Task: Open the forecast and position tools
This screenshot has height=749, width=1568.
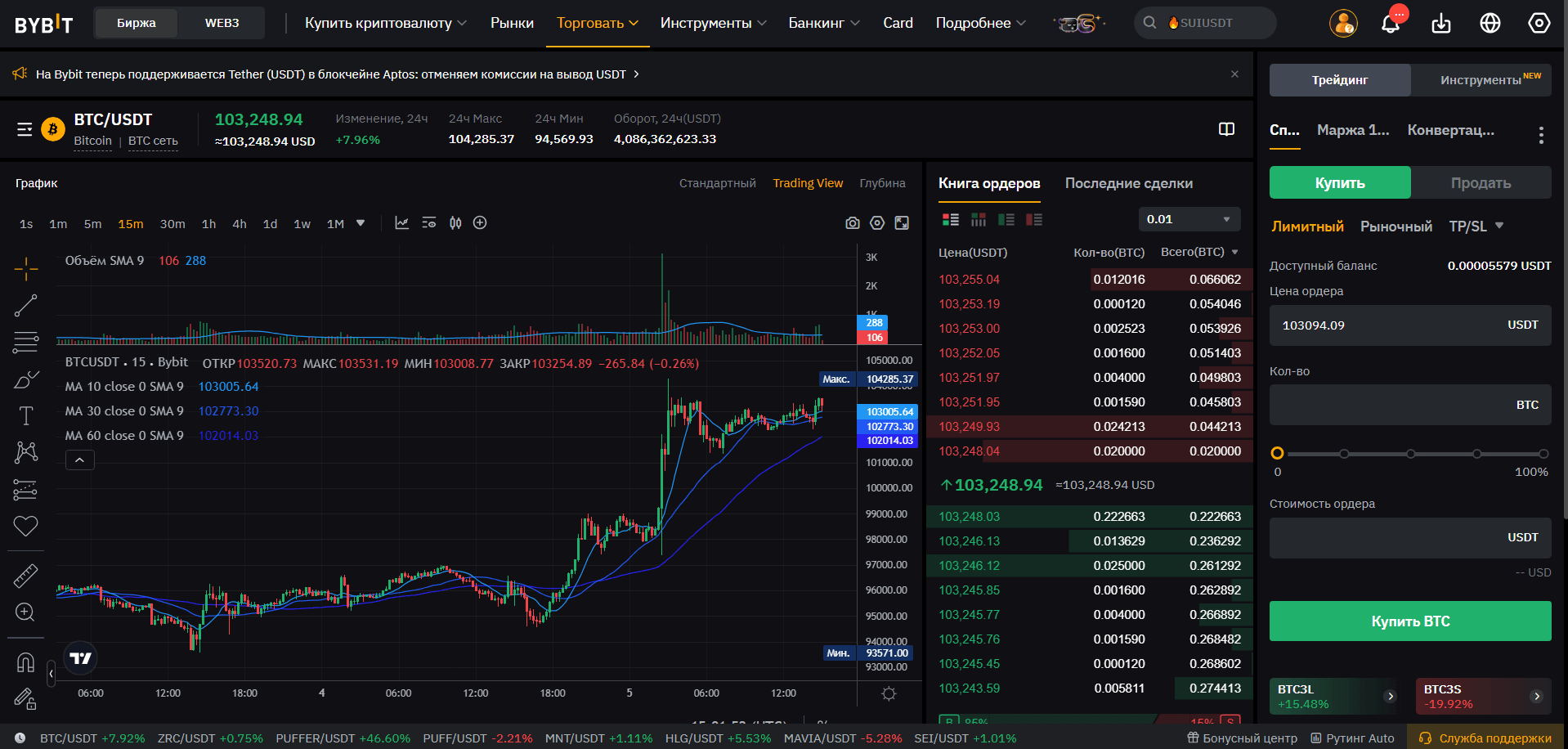Action: 25,489
